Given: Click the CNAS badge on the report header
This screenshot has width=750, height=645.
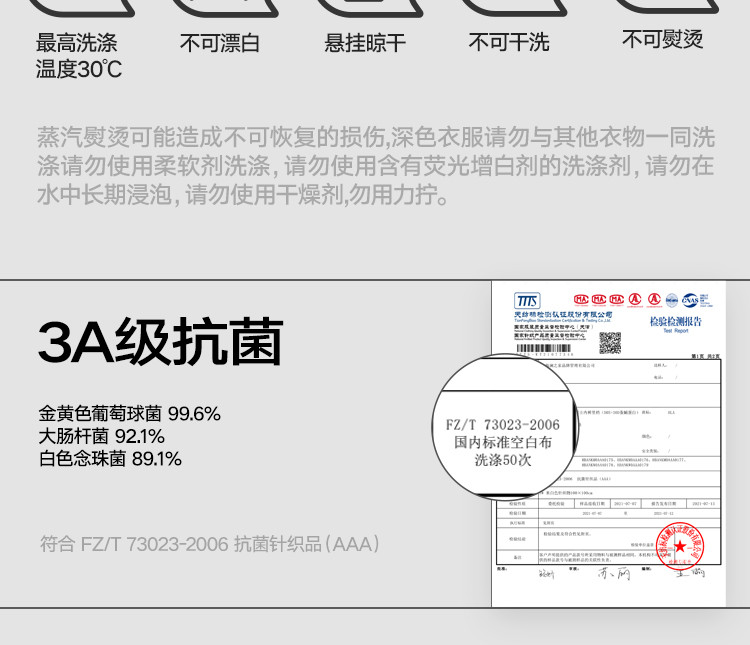Looking at the screenshot, I should tap(691, 299).
